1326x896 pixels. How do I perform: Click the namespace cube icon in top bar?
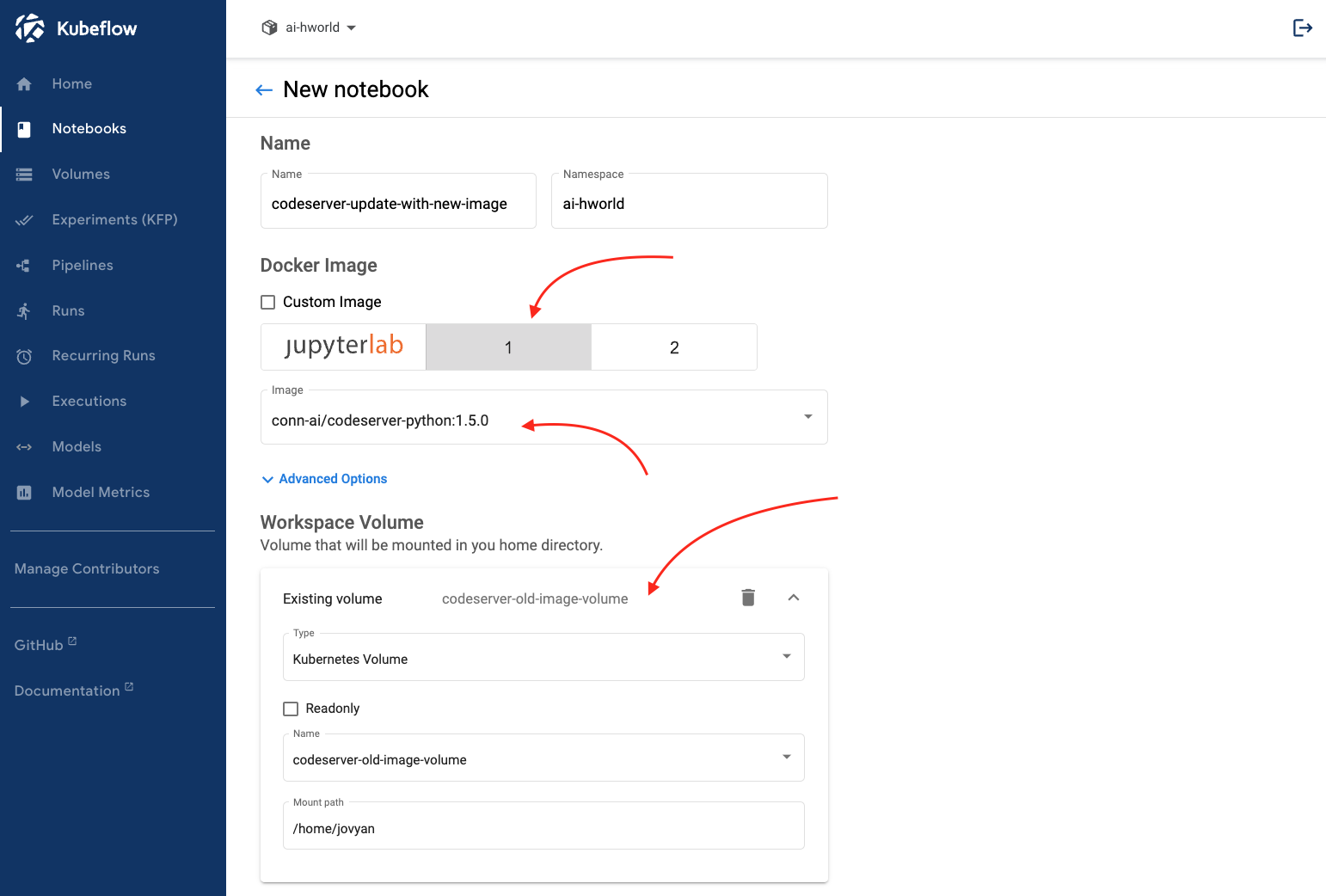pos(269,28)
